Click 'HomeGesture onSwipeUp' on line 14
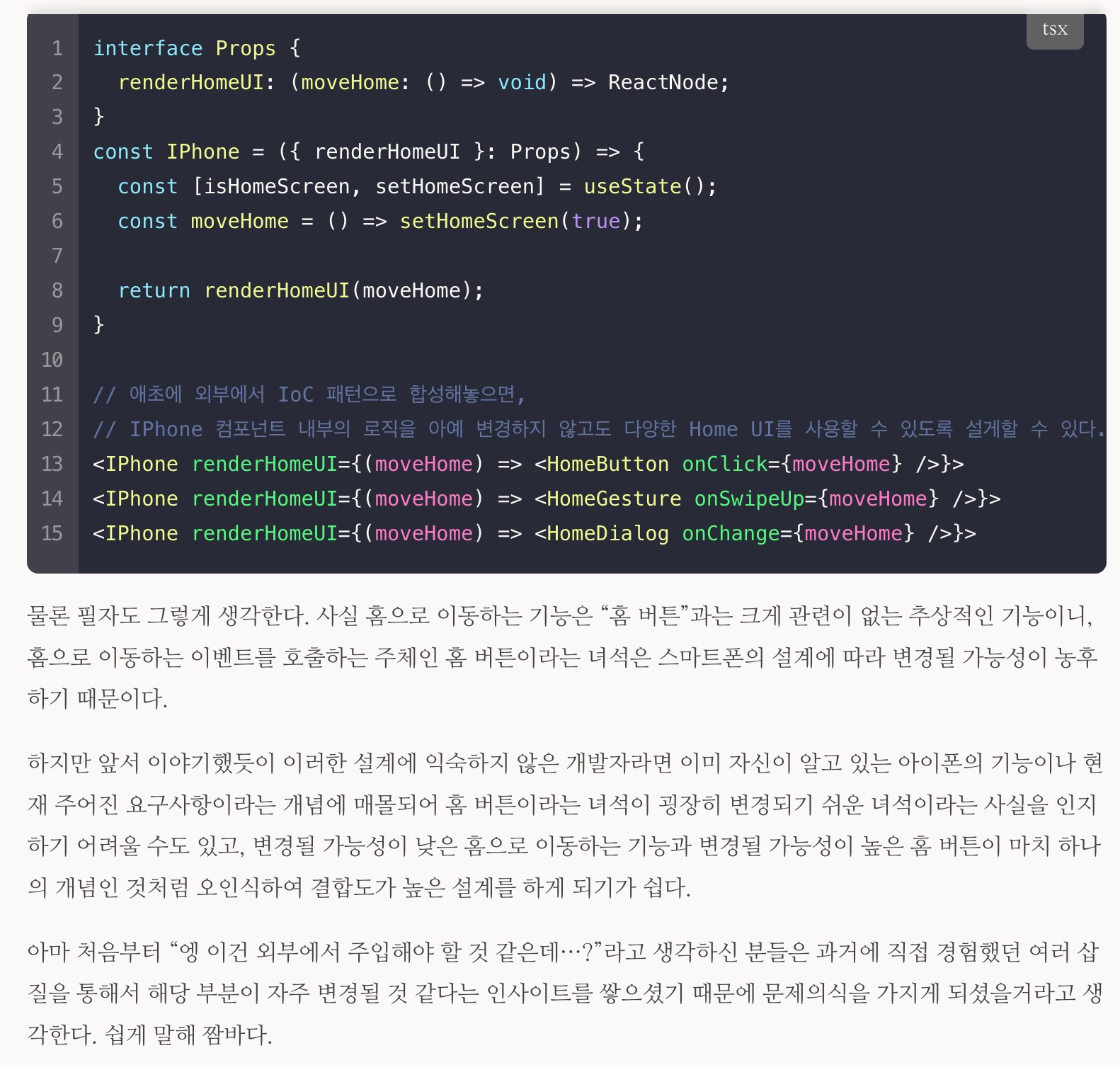 click(x=675, y=499)
